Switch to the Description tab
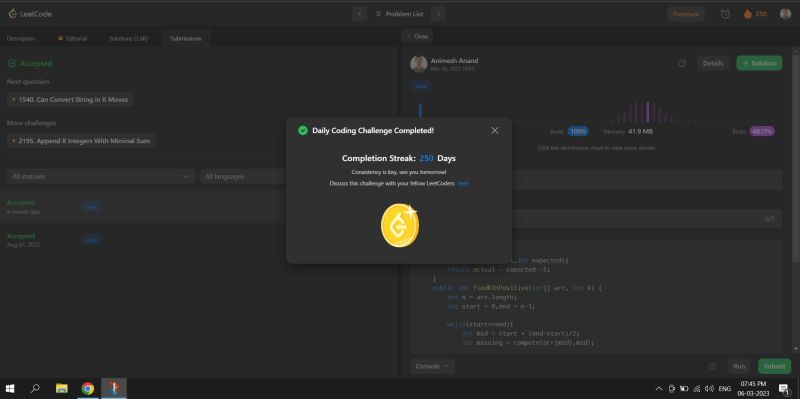The height and width of the screenshot is (399, 800). coord(21,38)
